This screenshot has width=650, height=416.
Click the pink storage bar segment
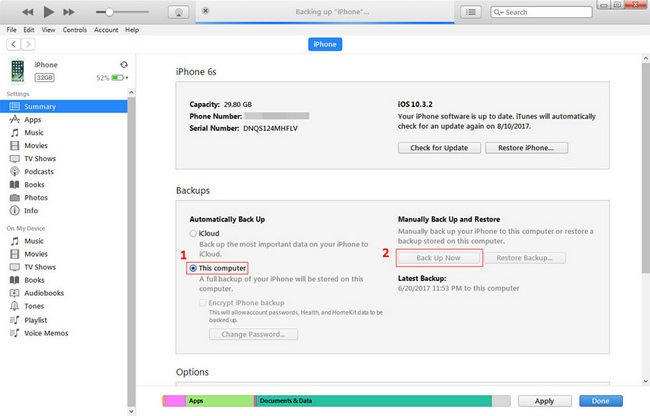pyautogui.click(x=176, y=401)
